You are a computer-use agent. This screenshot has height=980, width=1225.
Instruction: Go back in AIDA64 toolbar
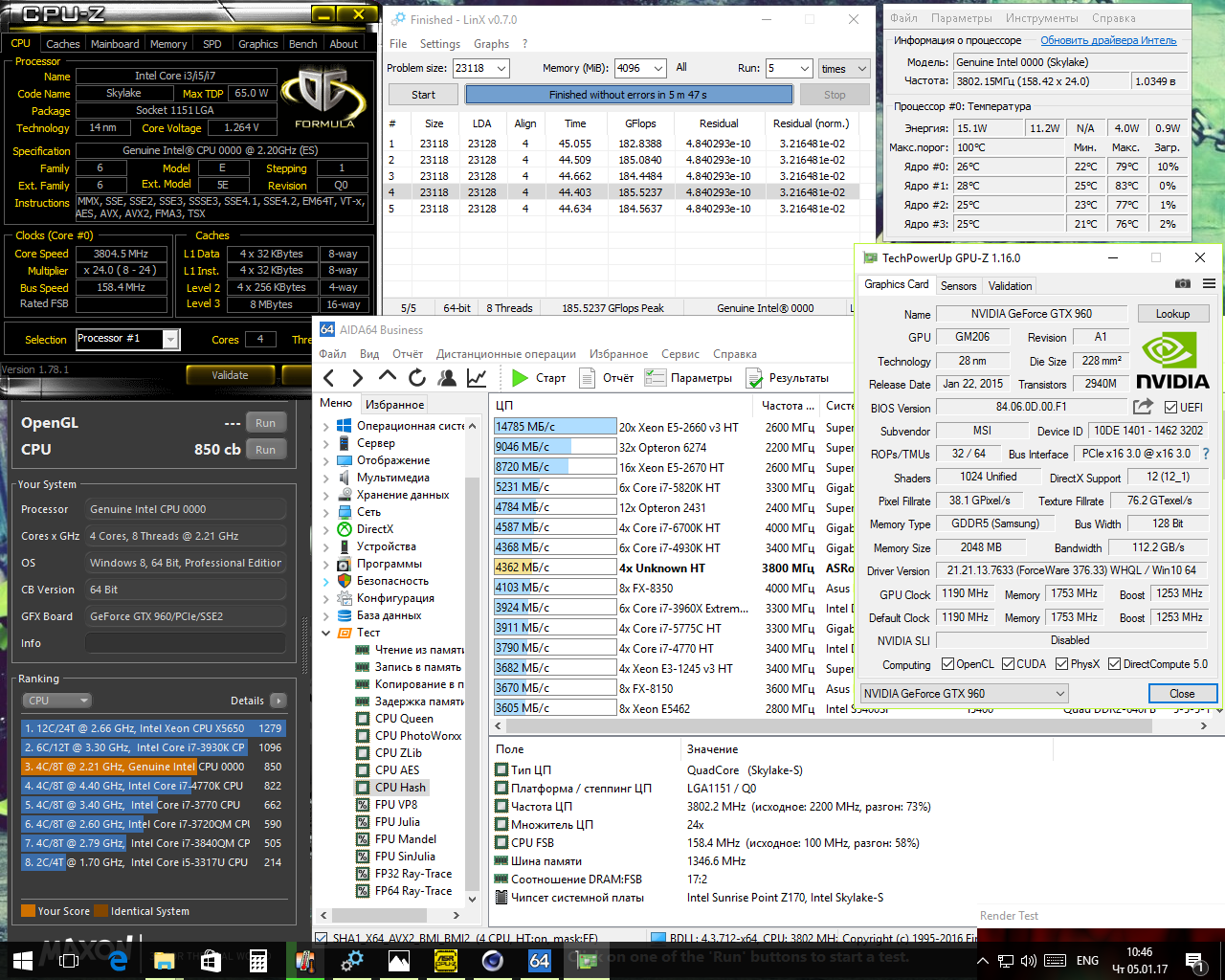(x=329, y=378)
